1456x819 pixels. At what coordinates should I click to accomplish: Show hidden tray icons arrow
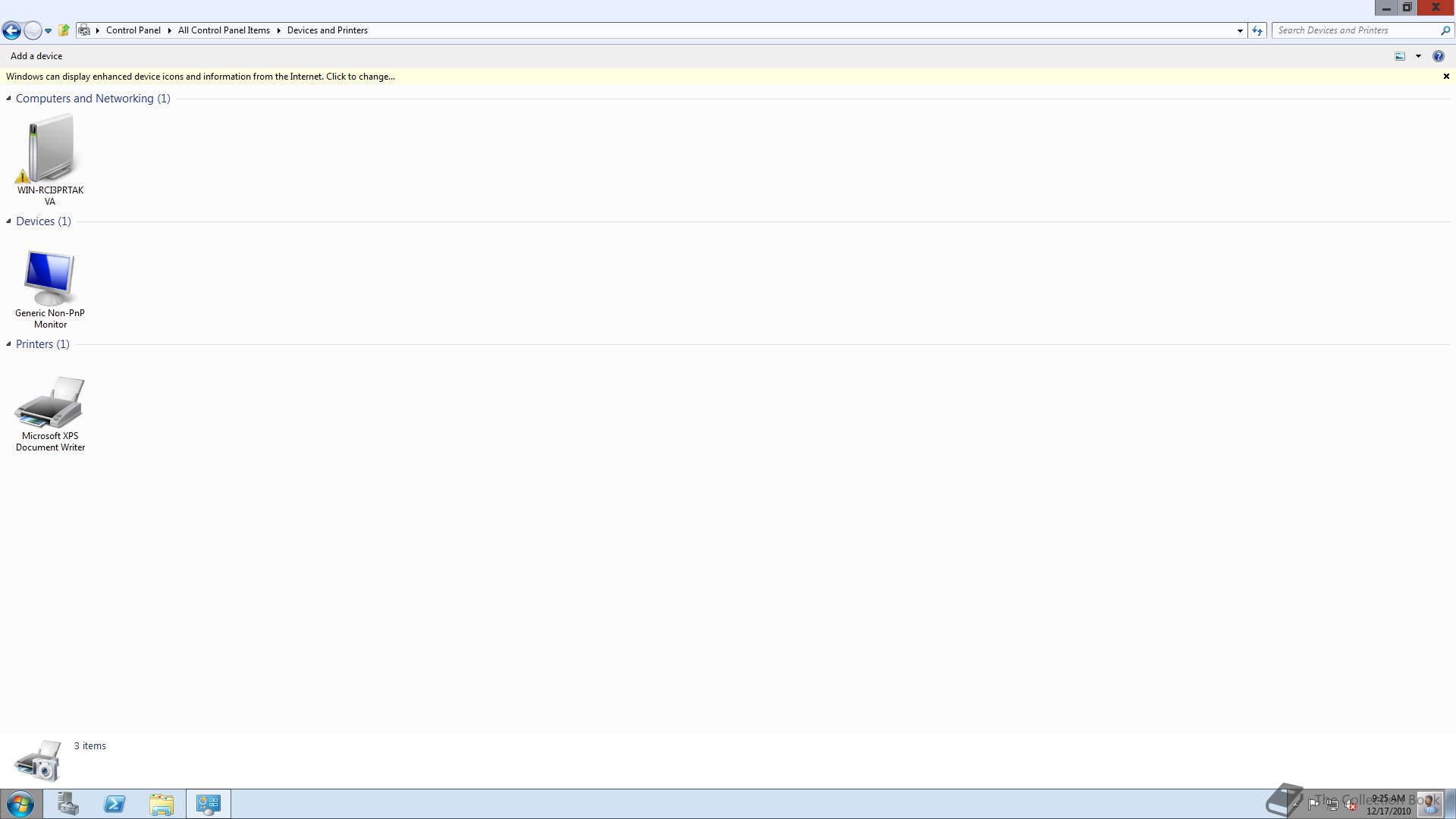1295,805
